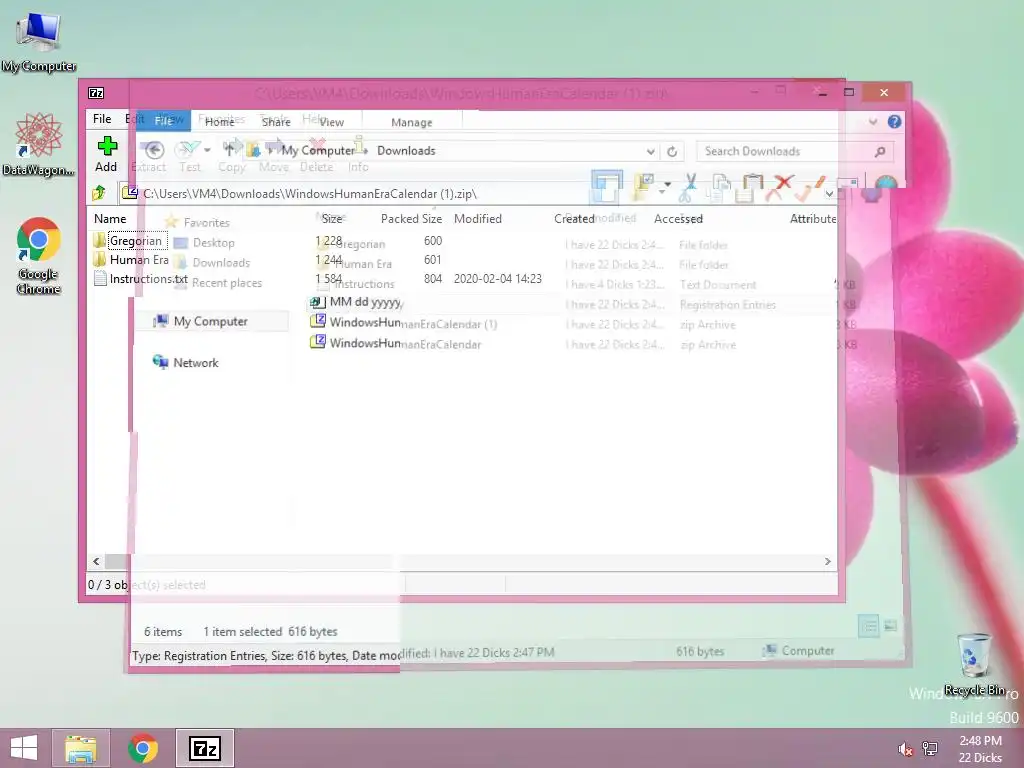The height and width of the screenshot is (768, 1024).
Task: Click 7-Zip on the taskbar
Action: pyautogui.click(x=204, y=748)
